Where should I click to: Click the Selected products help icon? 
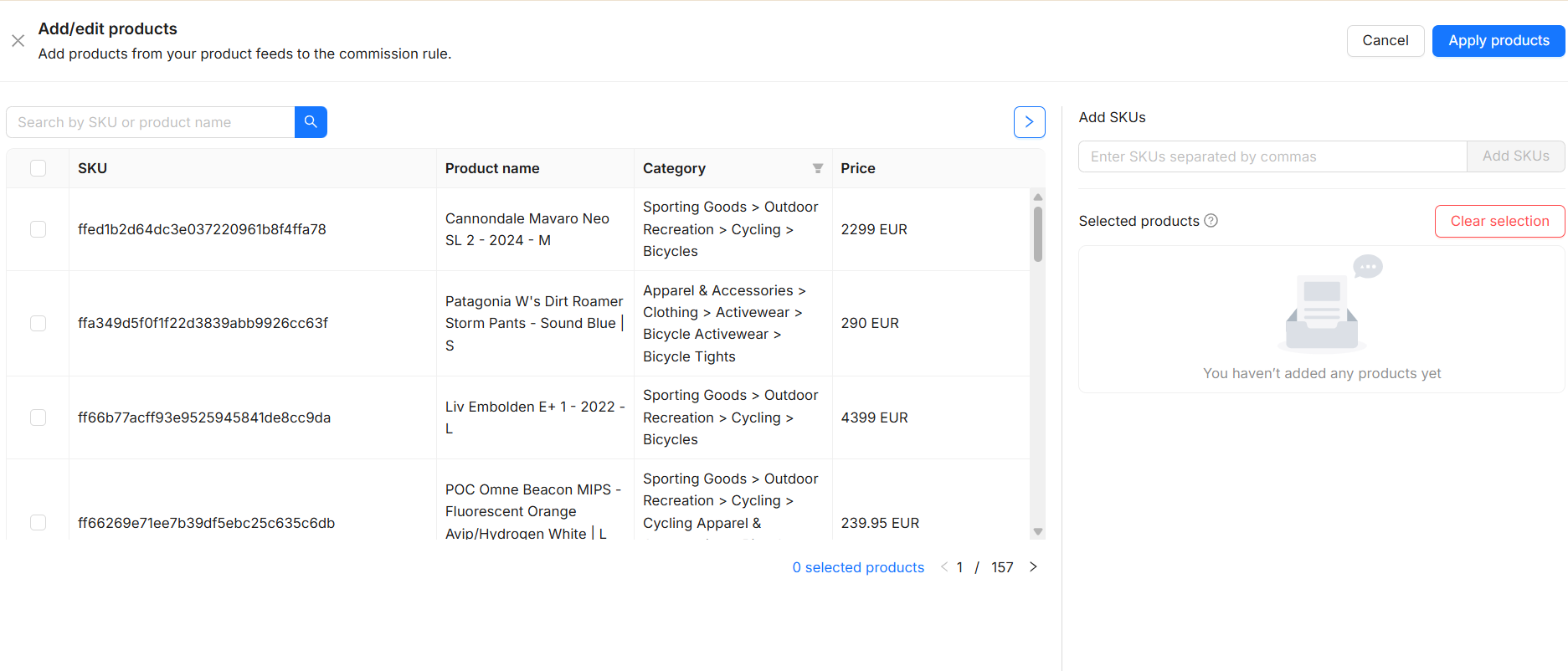point(1211,221)
